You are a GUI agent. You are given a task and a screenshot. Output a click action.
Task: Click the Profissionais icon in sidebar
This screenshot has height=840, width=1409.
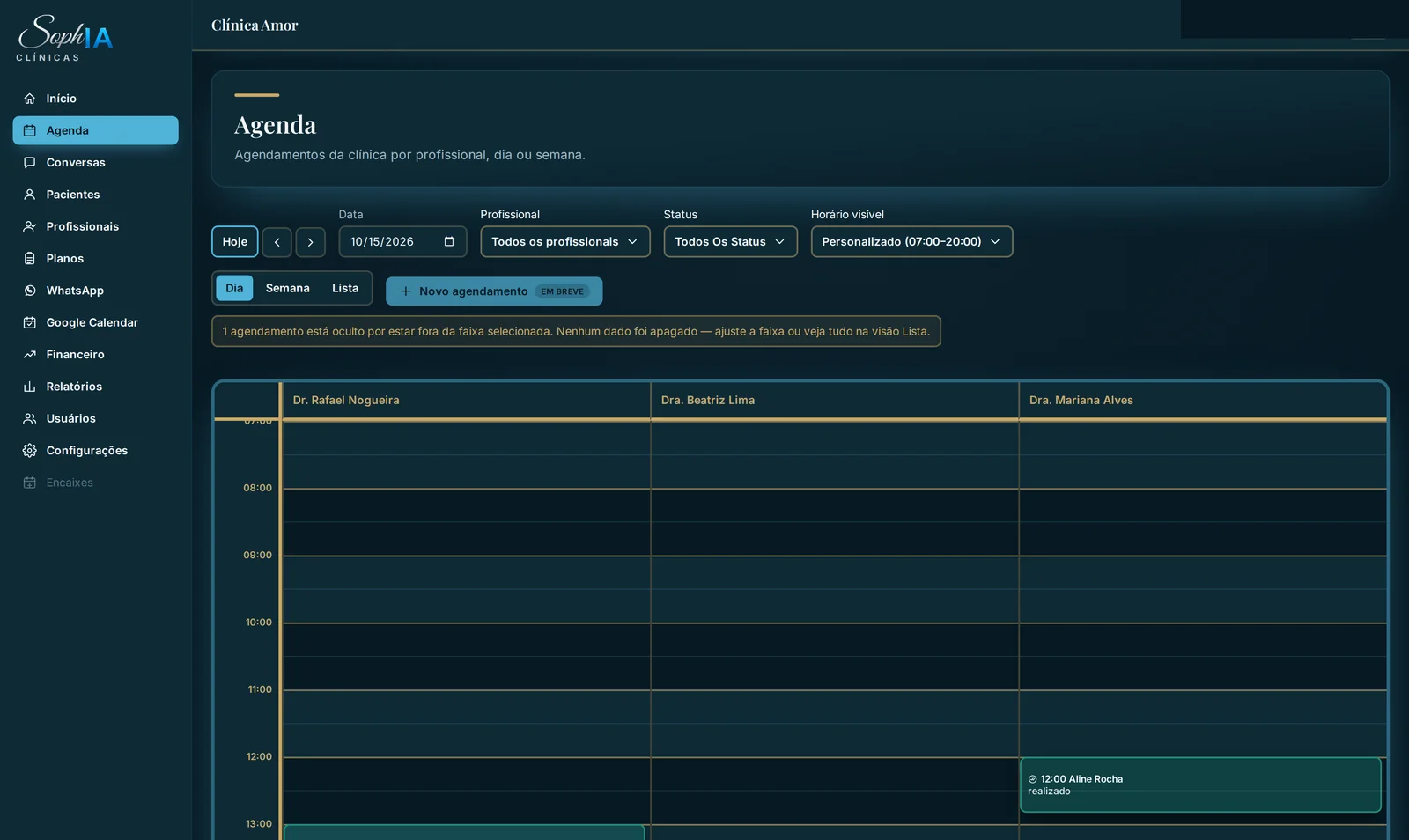30,226
